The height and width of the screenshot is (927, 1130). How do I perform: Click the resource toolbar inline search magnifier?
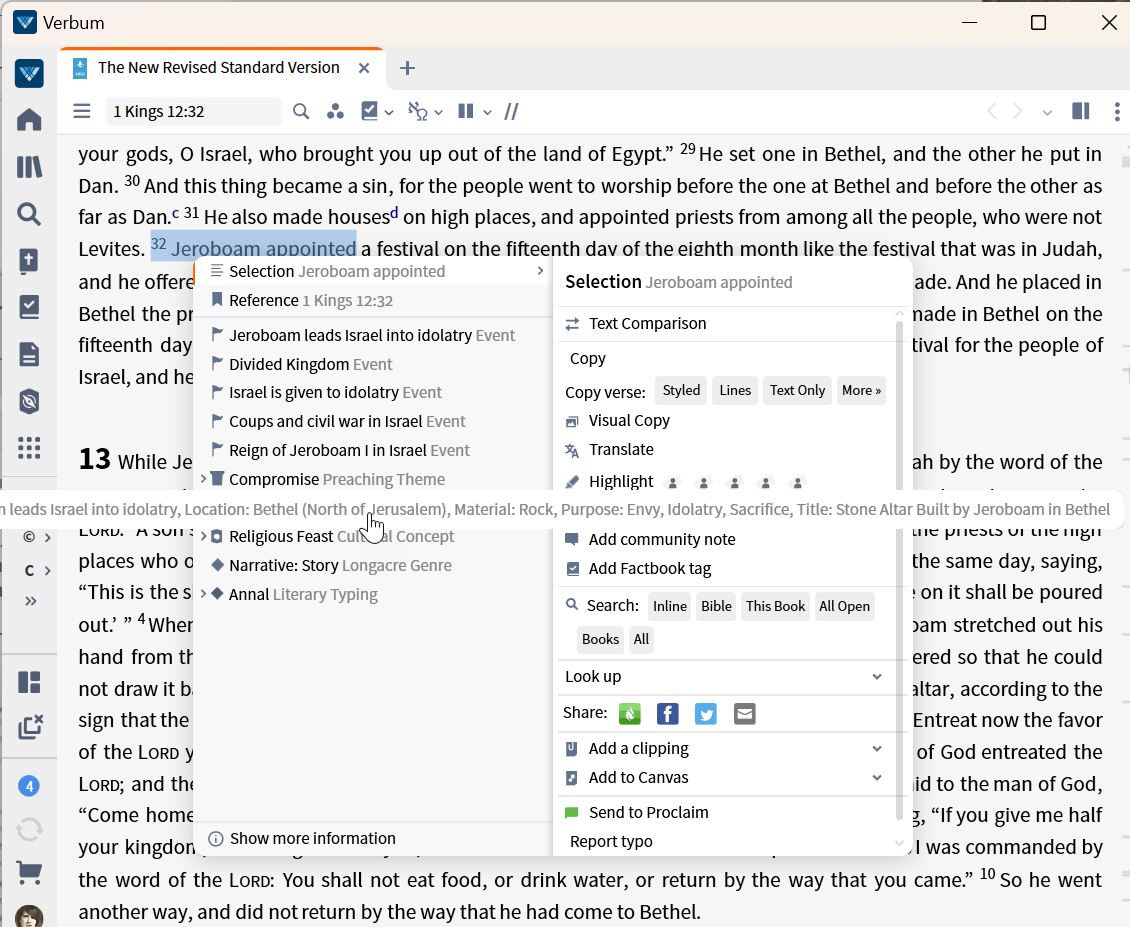(x=301, y=112)
